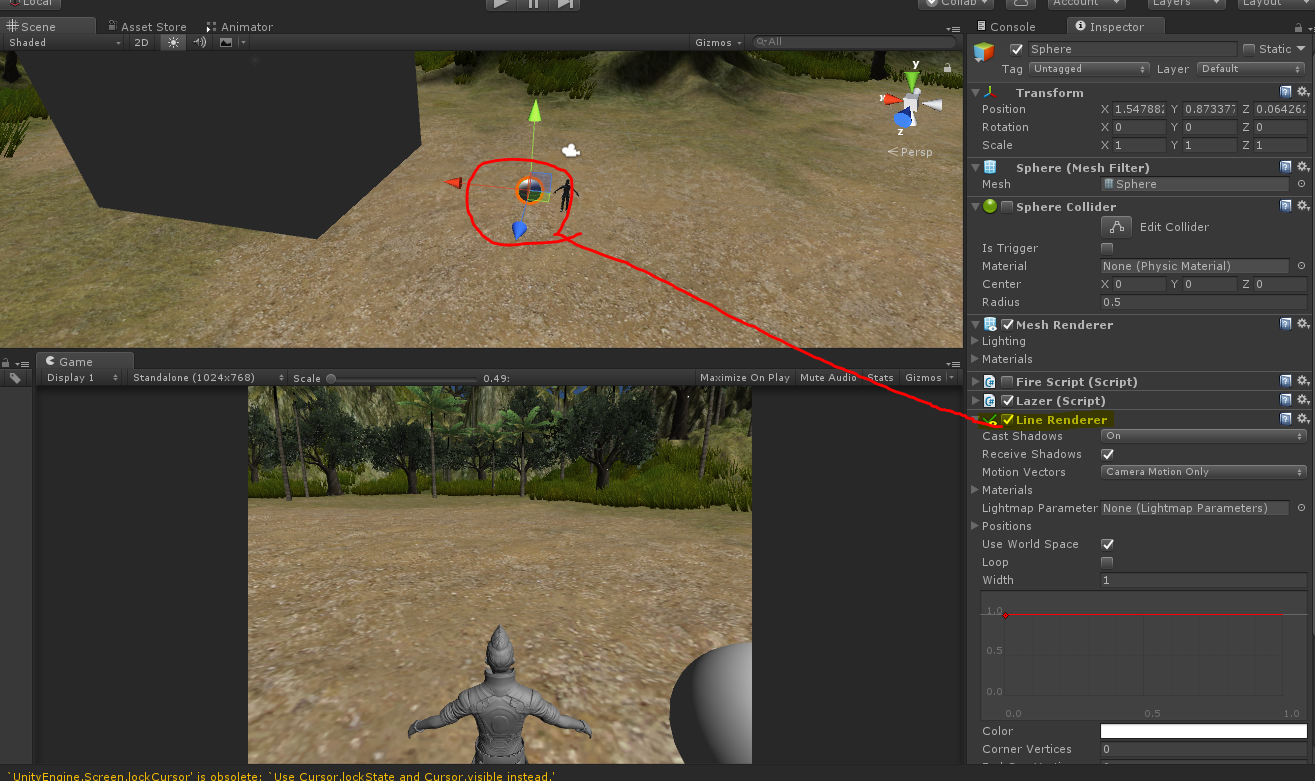
Task: Click Maximize On Play
Action: coord(744,377)
